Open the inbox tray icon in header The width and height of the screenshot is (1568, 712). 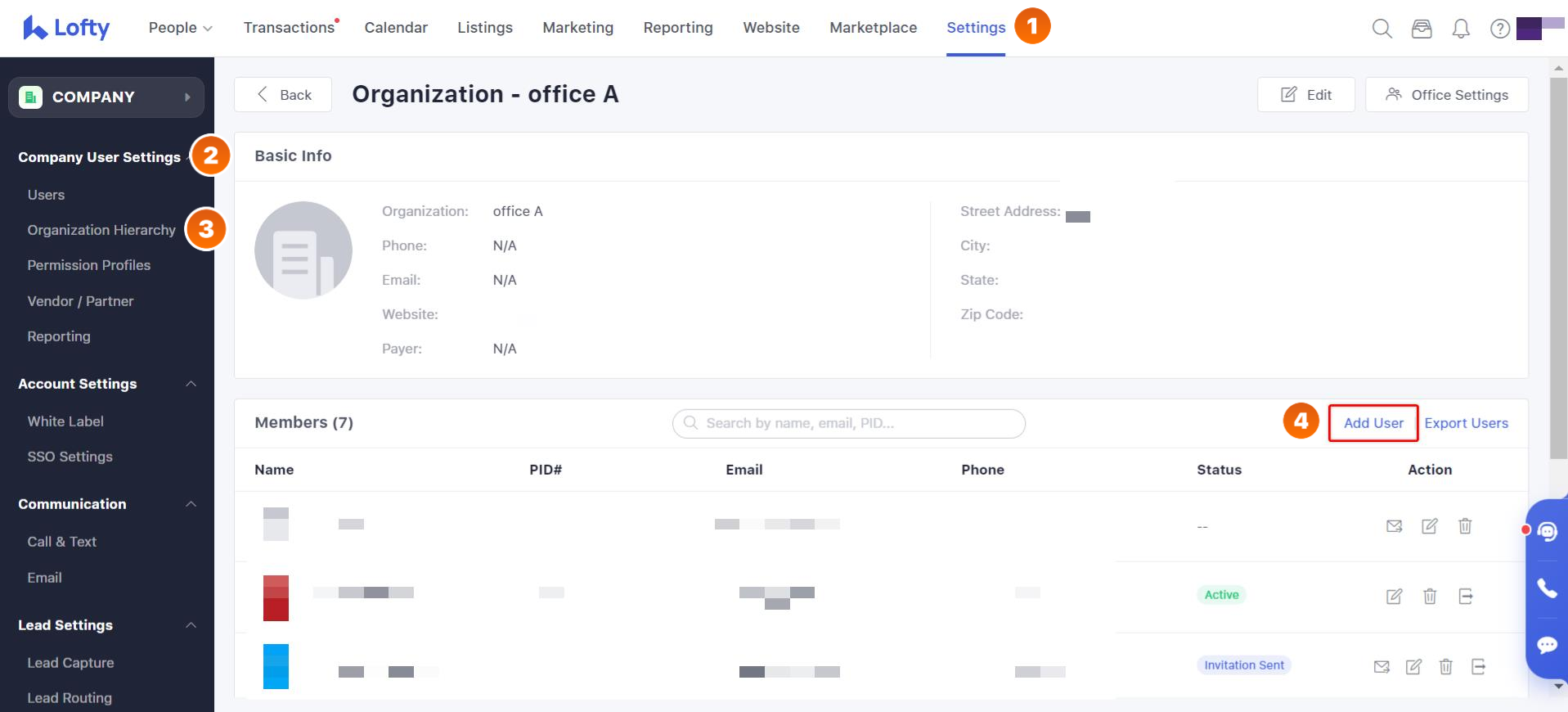pos(1422,29)
